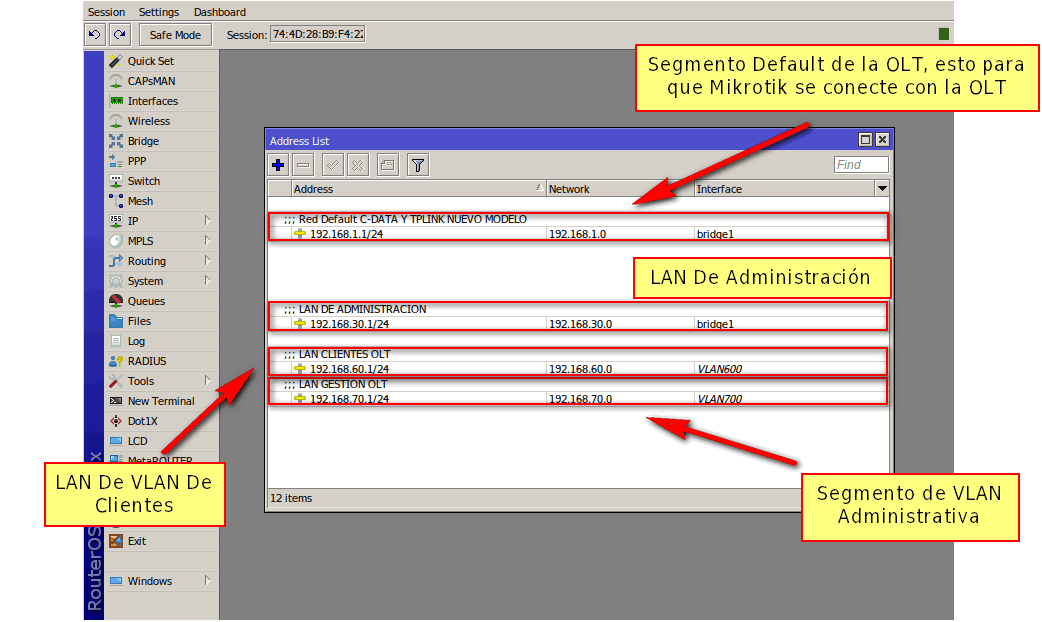Select the 192.168.60.1/24 address row
This screenshot has width=1042, height=622.
tap(349, 369)
